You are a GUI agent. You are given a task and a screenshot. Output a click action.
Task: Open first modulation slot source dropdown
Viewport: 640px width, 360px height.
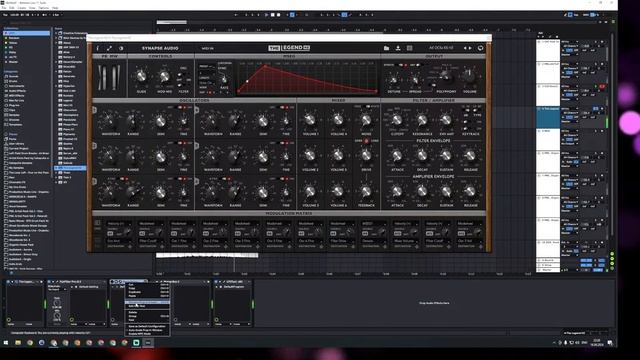(119, 224)
